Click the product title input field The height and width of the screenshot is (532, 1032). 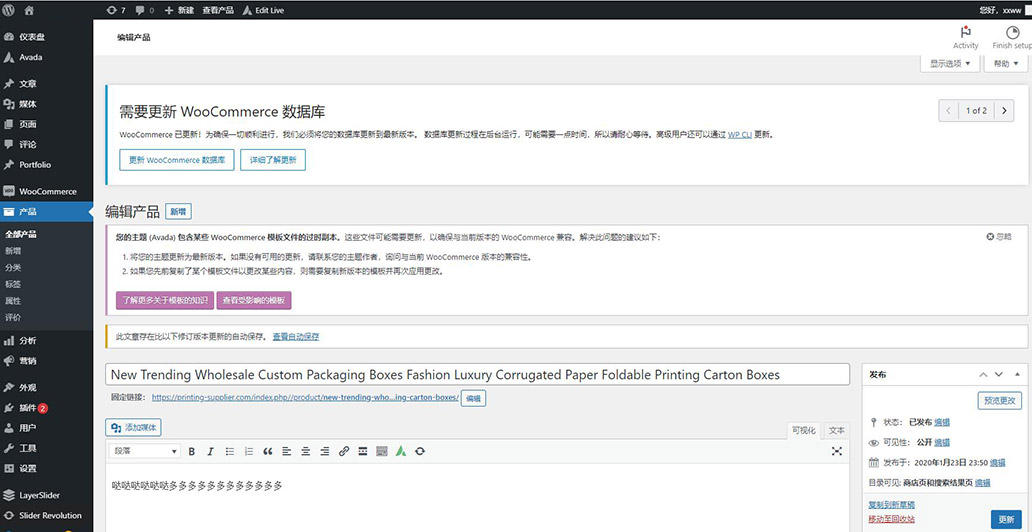(477, 375)
